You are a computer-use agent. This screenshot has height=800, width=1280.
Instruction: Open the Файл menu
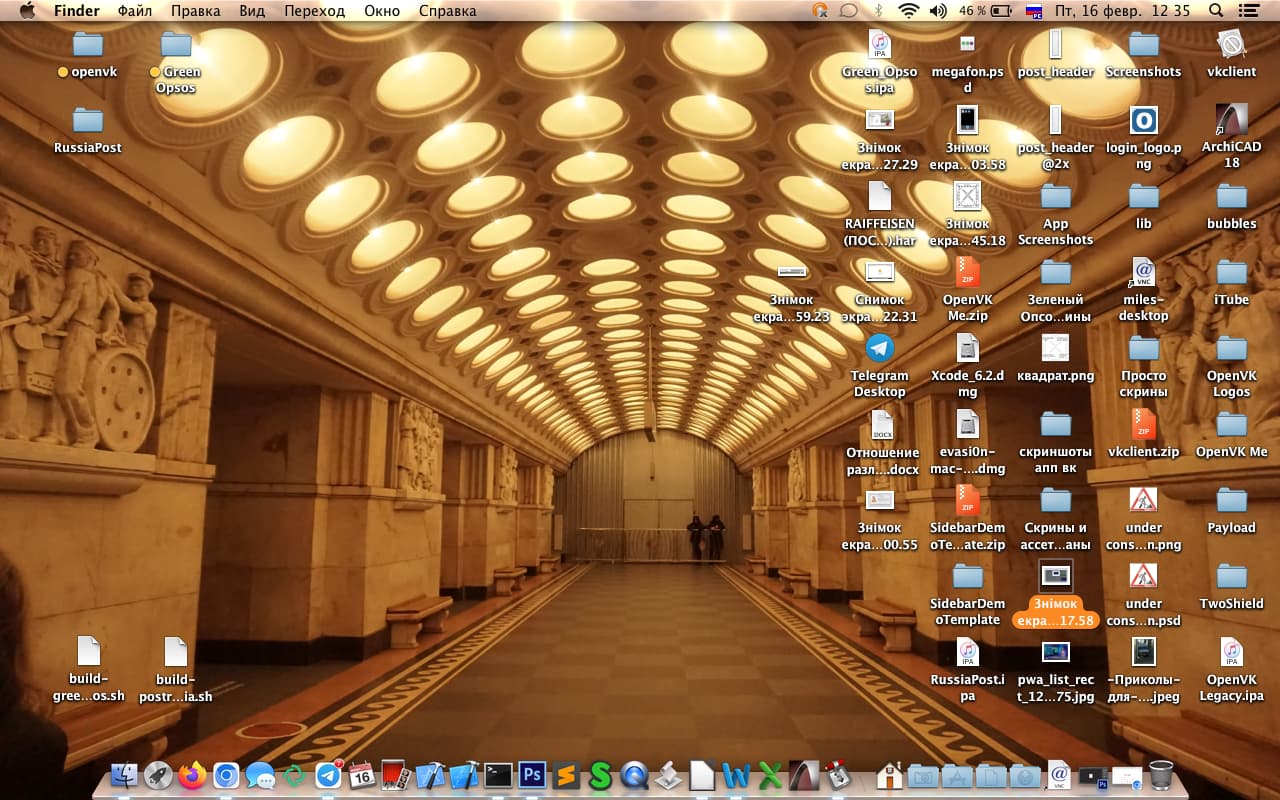[135, 11]
